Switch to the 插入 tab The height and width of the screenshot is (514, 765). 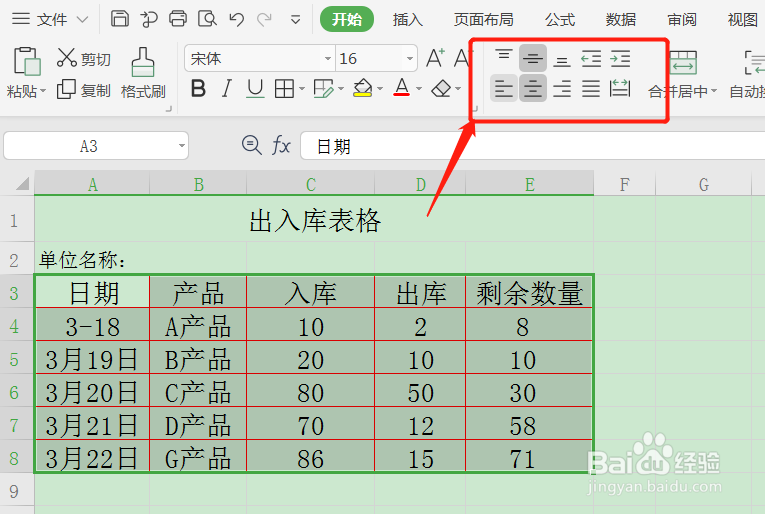click(407, 20)
